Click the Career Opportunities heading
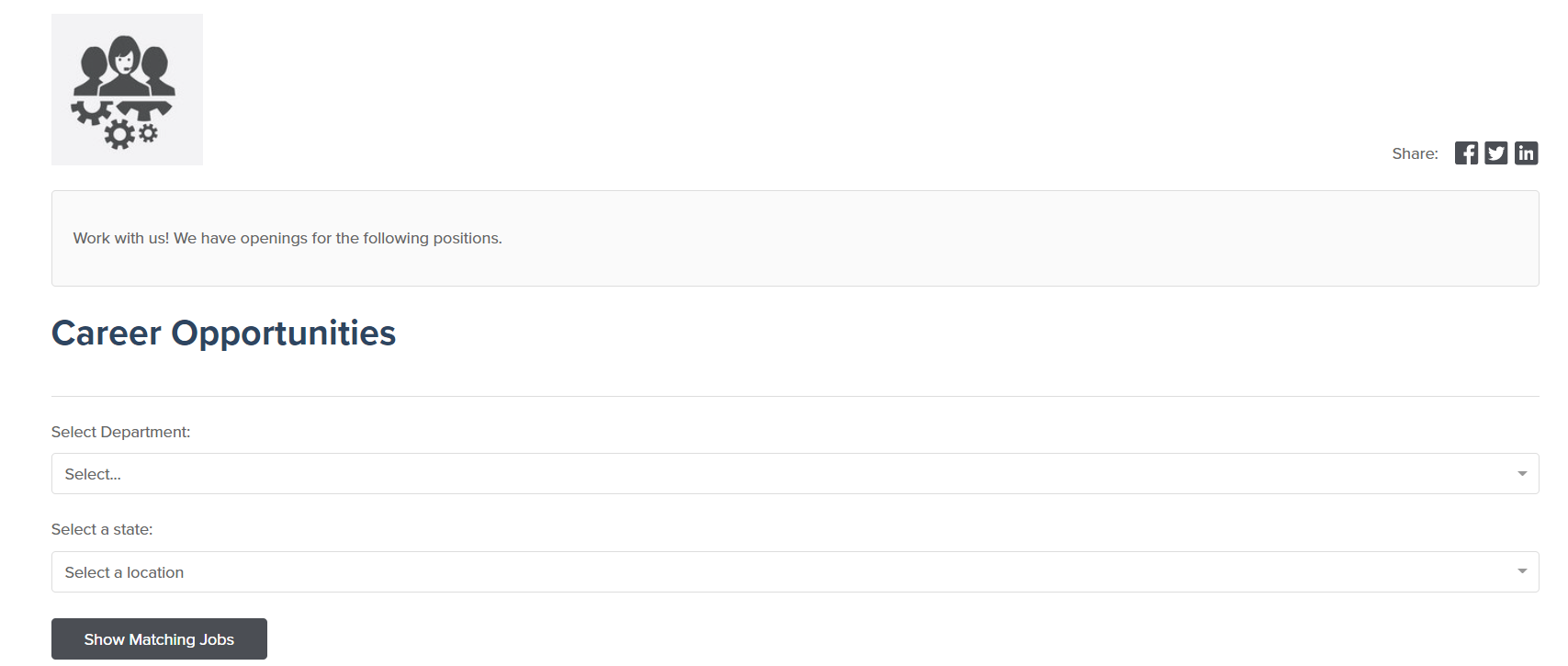This screenshot has width=1568, height=666. point(223,333)
